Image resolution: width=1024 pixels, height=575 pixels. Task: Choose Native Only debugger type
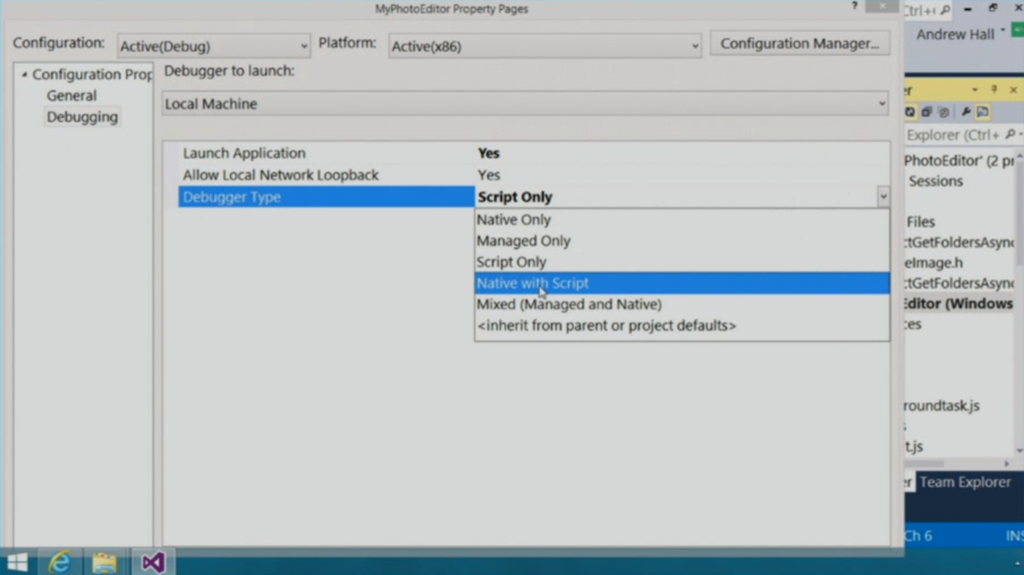[682, 220]
